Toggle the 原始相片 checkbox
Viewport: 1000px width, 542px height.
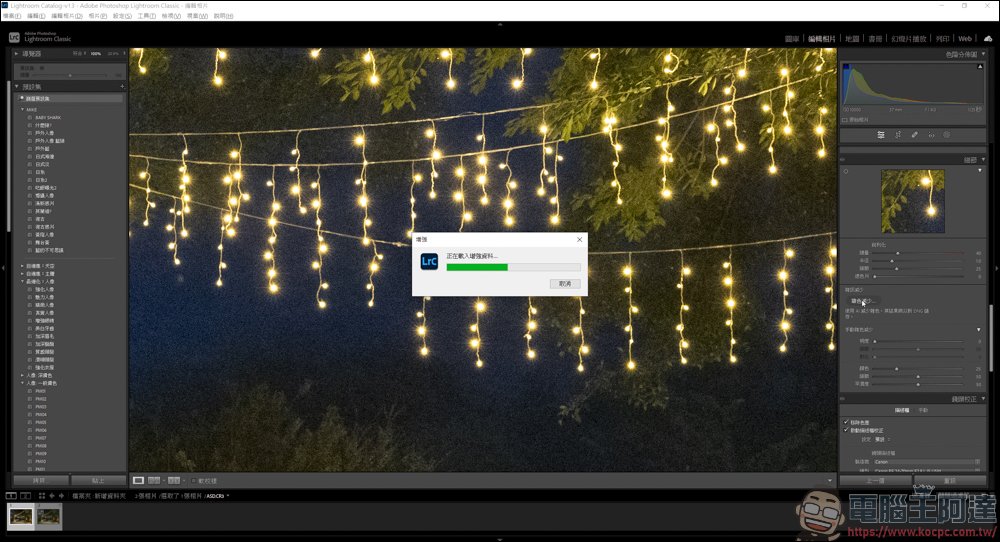(x=845, y=120)
